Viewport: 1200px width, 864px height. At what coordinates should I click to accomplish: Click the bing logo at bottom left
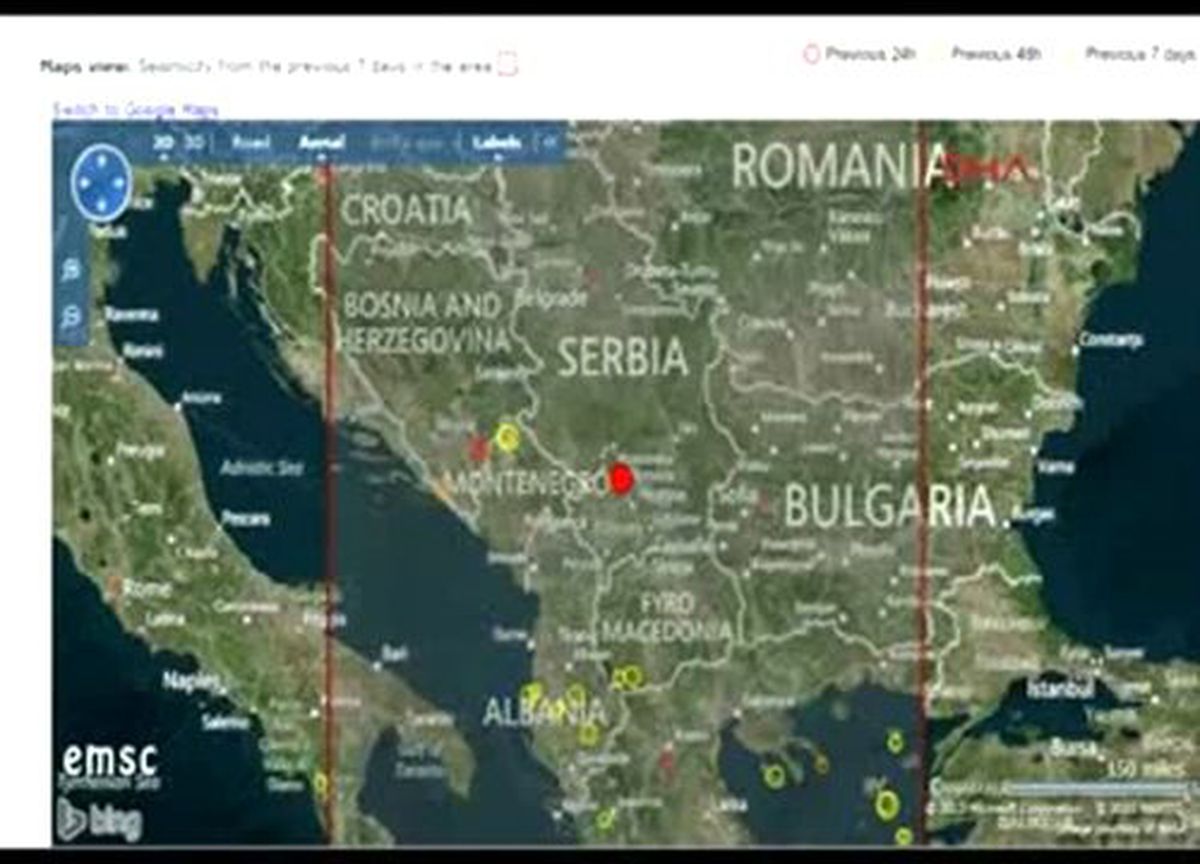(100, 821)
